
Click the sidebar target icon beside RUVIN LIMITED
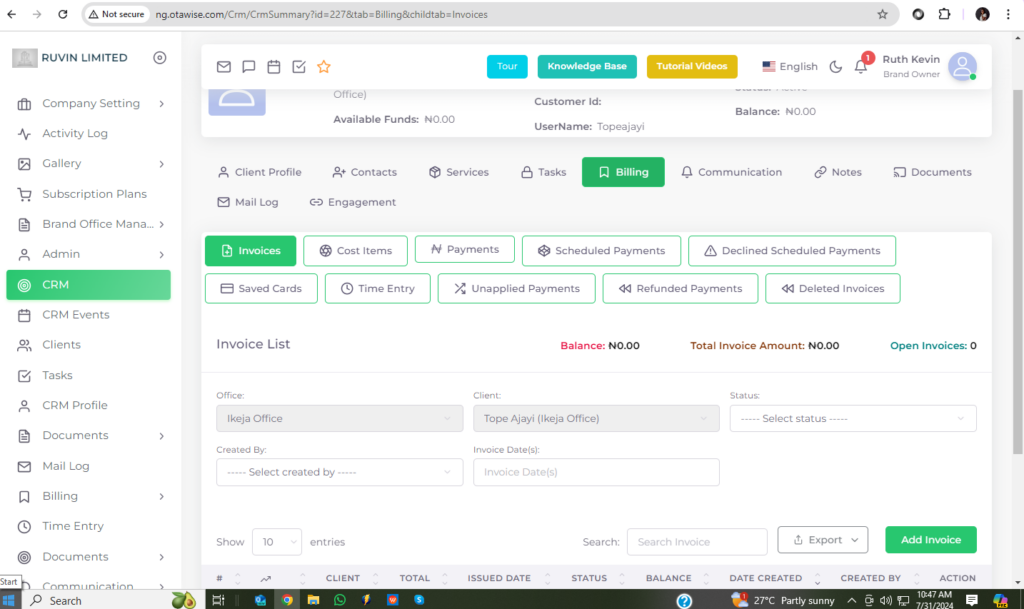(x=159, y=58)
